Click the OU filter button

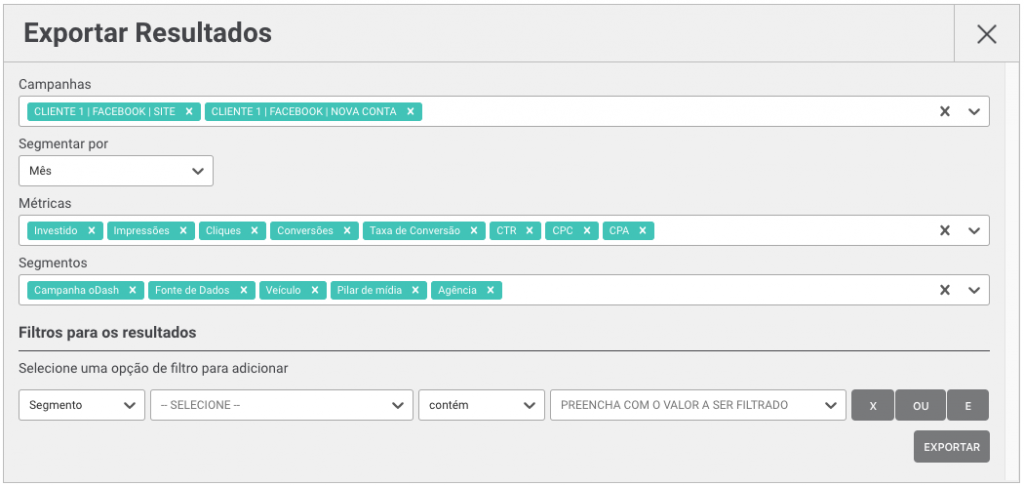pyautogui.click(x=921, y=406)
